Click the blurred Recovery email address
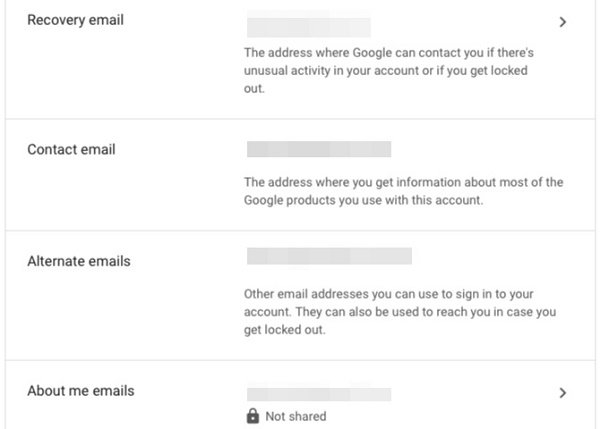The width and height of the screenshot is (600, 429). pyautogui.click(x=308, y=27)
